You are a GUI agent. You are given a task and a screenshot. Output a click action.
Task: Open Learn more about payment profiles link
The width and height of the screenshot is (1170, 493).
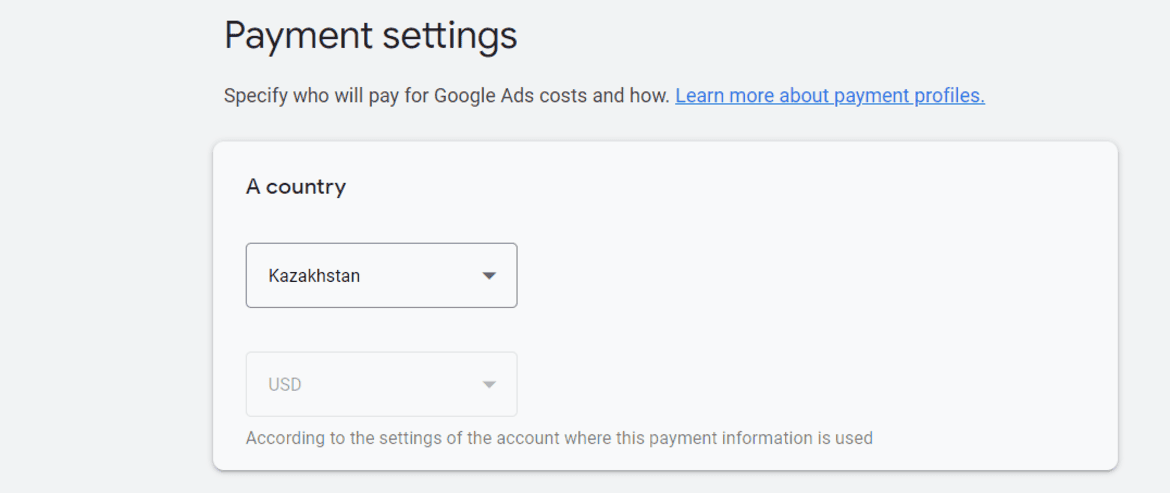tap(830, 96)
